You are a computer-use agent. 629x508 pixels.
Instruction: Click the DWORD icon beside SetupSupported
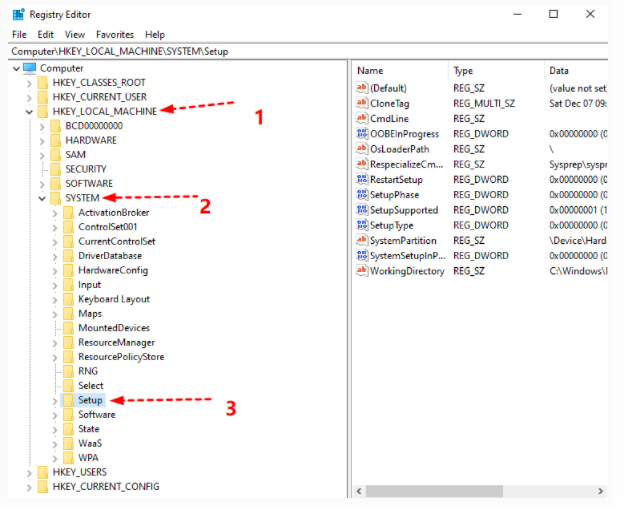tap(362, 210)
